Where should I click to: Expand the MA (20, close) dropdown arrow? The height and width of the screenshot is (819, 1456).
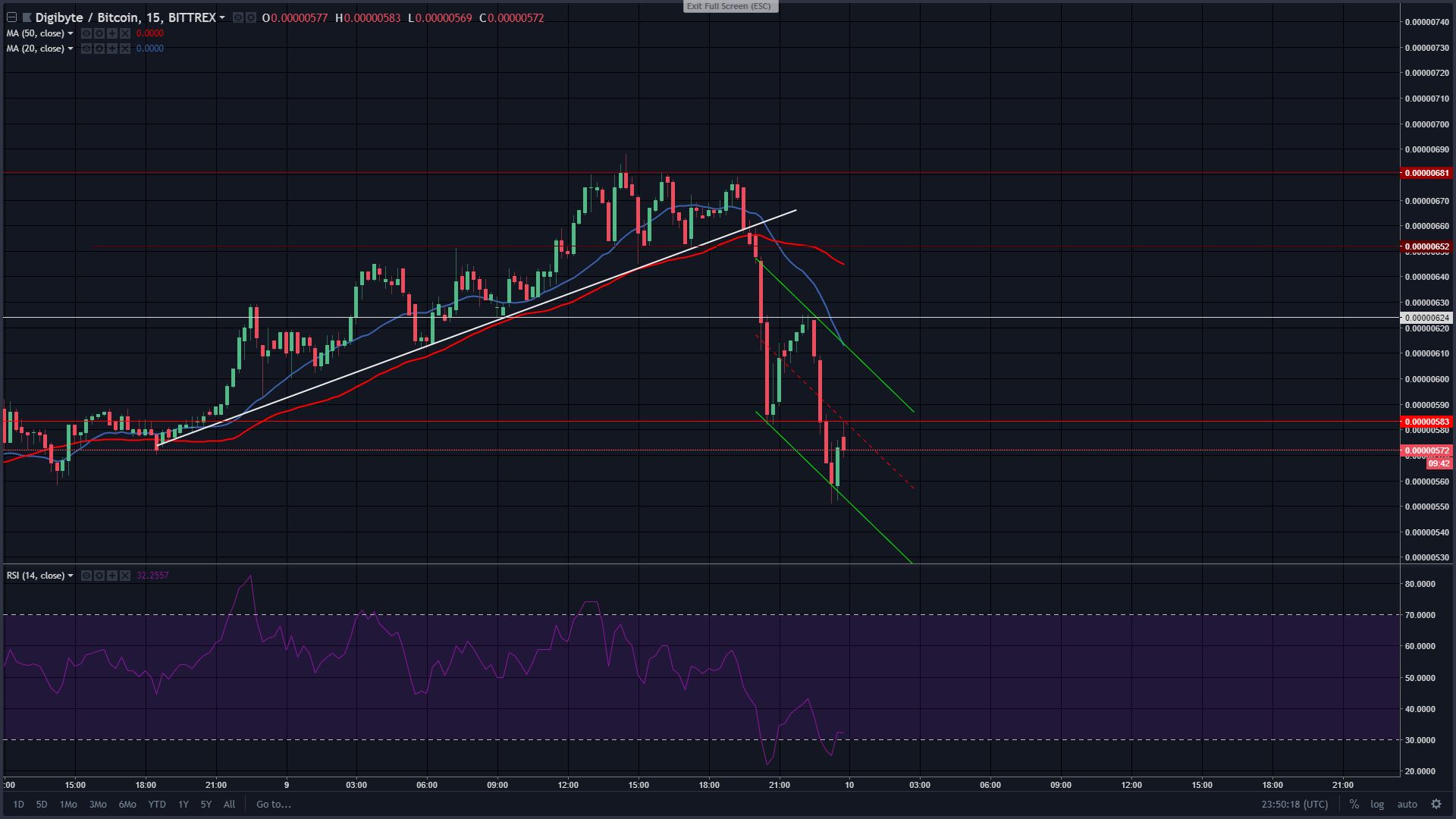point(71,49)
